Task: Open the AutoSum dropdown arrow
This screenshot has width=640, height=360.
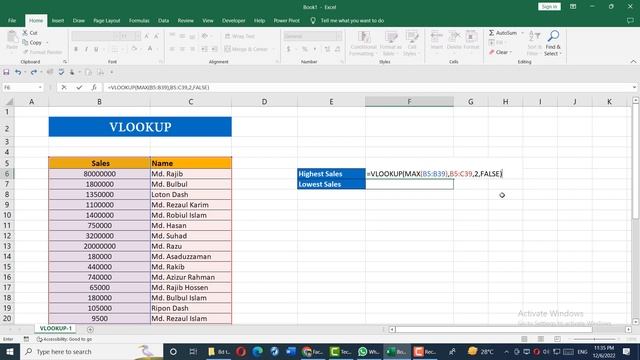Action: point(522,33)
